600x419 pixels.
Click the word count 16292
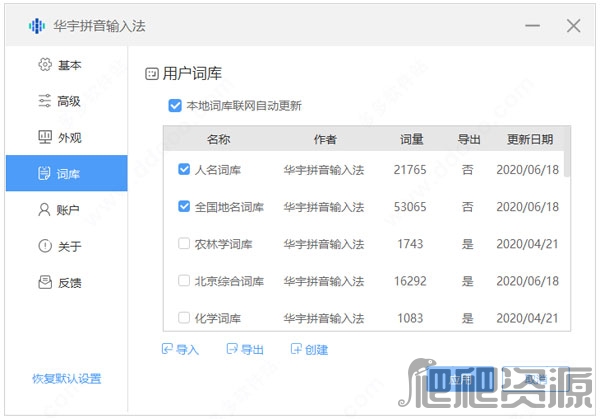[410, 281]
